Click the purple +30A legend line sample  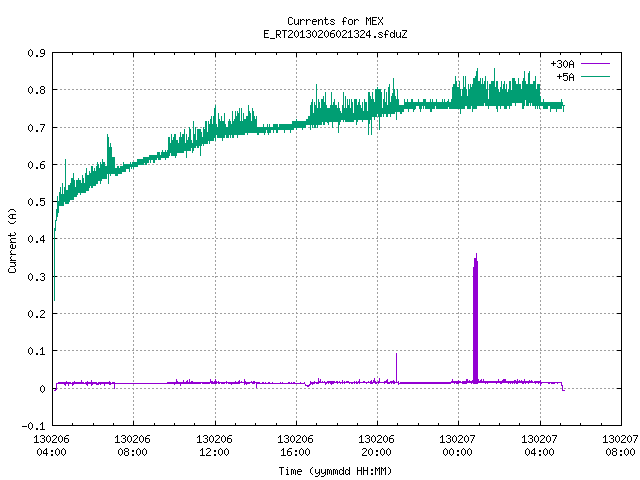coord(595,64)
